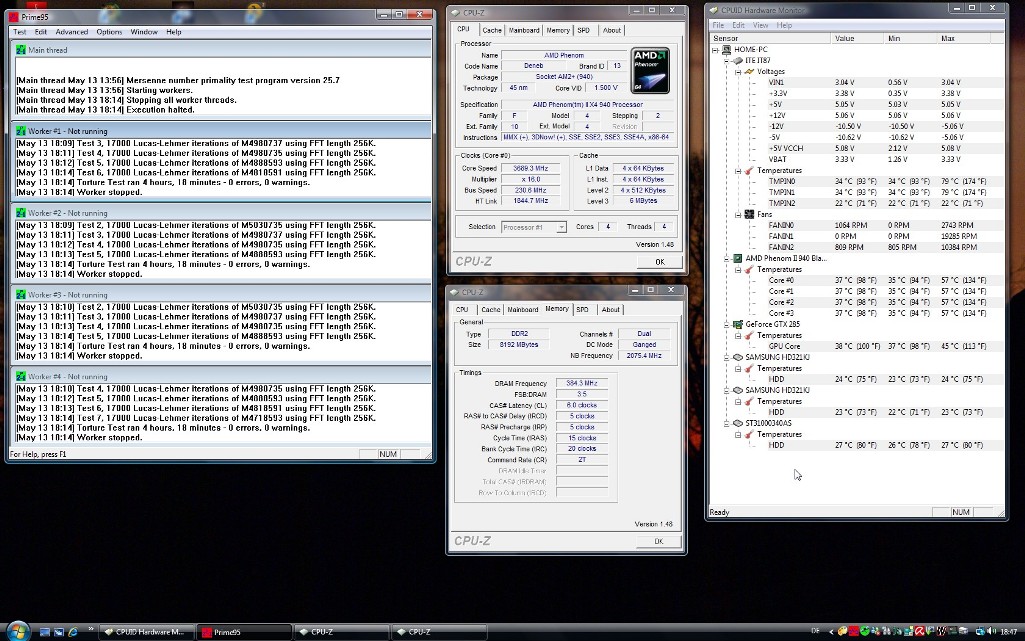Click the 18:47 system clock
The height and width of the screenshot is (641, 1025).
pos(1009,632)
